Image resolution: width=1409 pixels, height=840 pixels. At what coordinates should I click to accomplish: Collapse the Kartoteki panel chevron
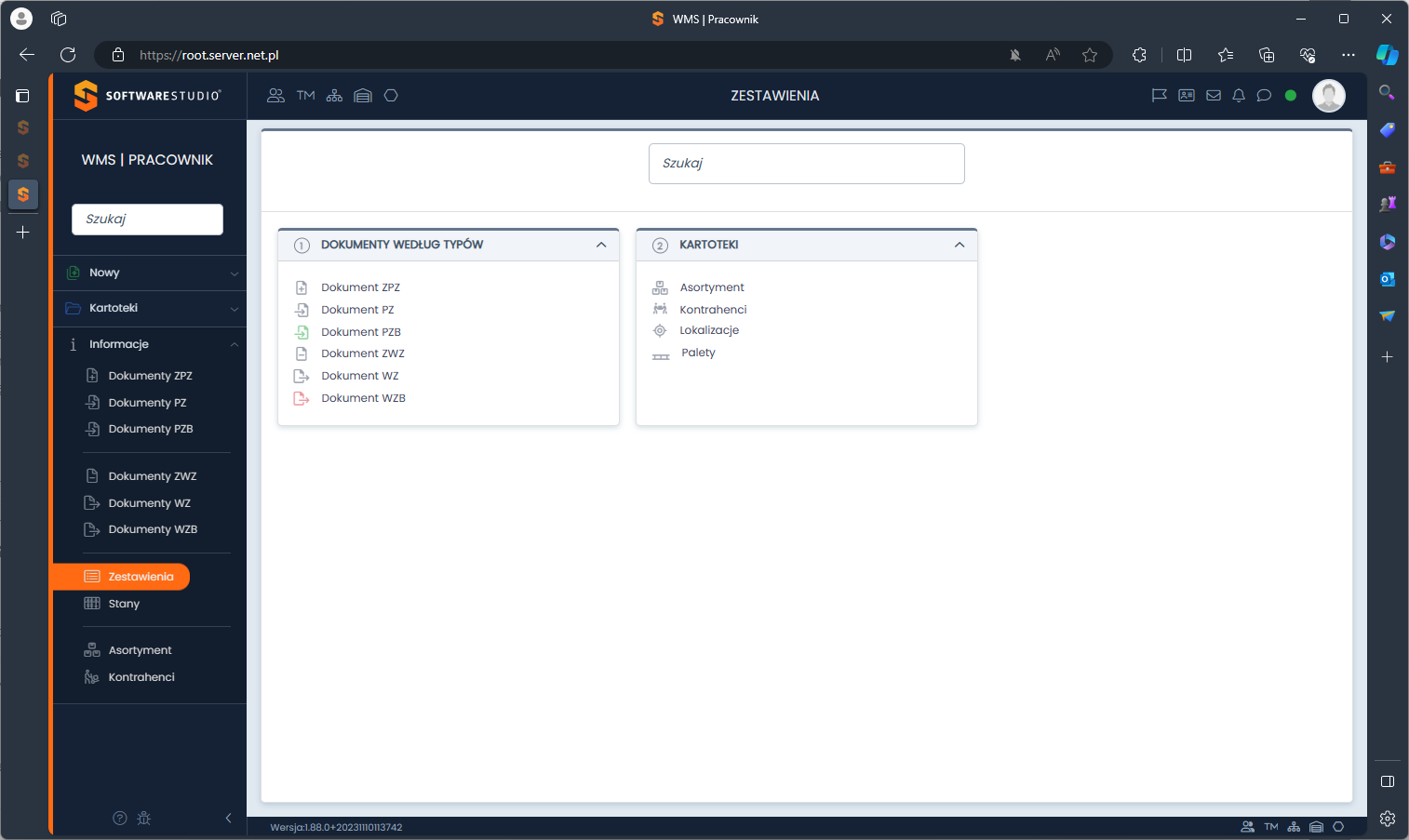click(959, 245)
